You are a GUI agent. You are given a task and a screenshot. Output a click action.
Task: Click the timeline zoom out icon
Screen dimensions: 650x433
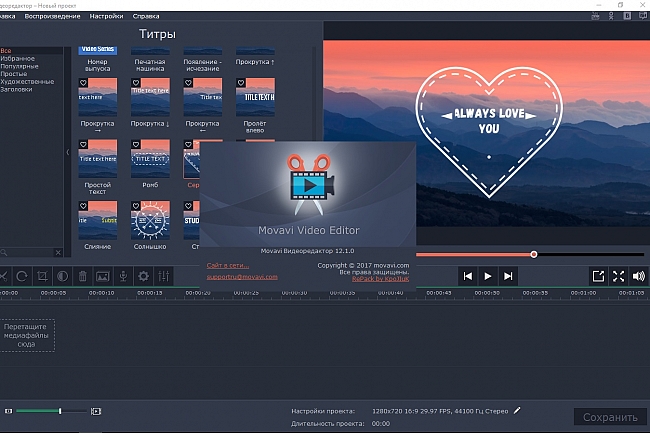point(9,411)
